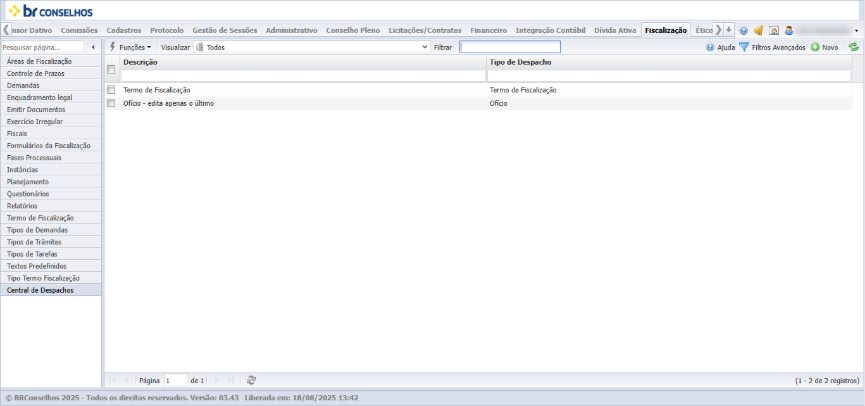
Task: Go to first page arrow
Action: 113,380
